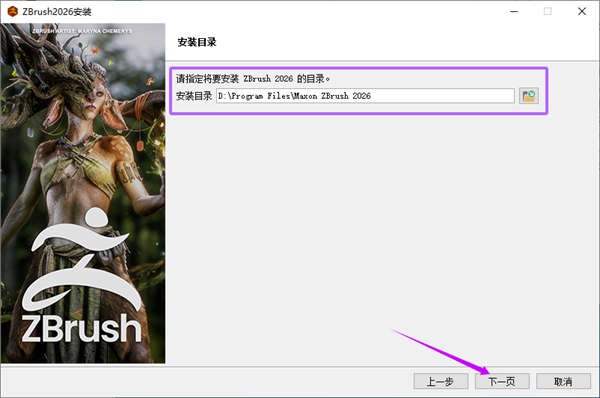Cancel installation with the 取消 button
This screenshot has height=398, width=600.
(x=563, y=381)
